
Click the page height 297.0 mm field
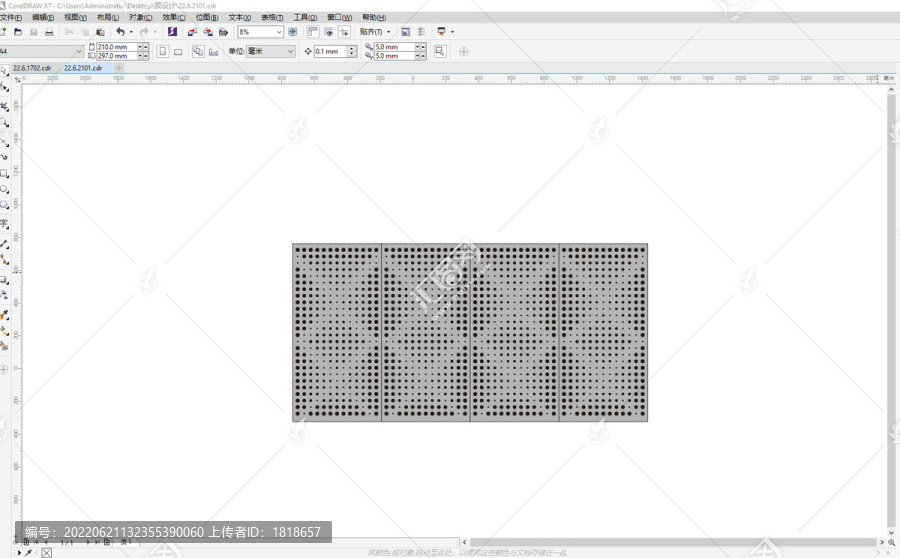point(117,56)
